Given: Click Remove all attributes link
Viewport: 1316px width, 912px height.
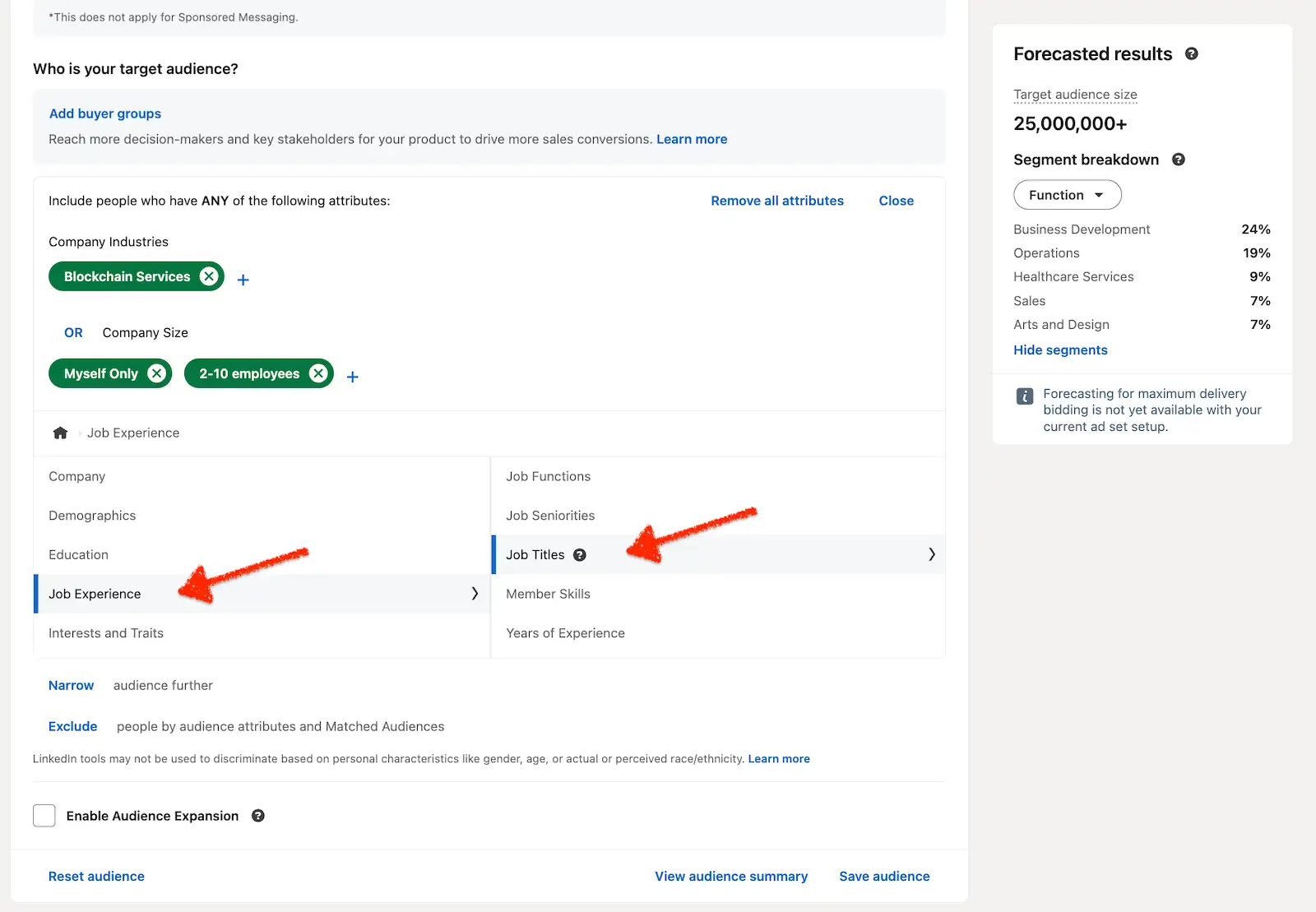Looking at the screenshot, I should click(x=776, y=201).
